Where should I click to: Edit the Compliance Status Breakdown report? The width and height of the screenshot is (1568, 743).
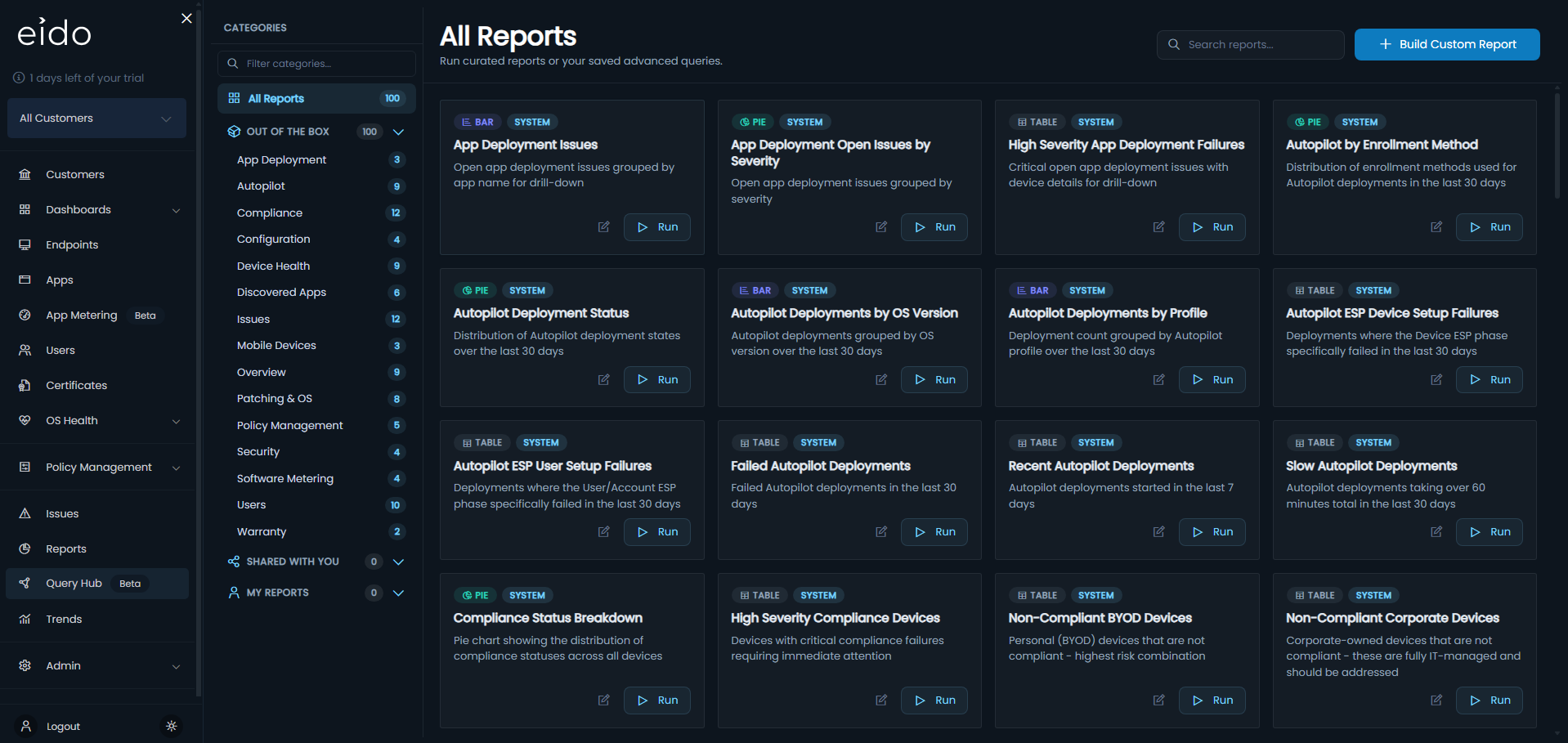pyautogui.click(x=603, y=700)
